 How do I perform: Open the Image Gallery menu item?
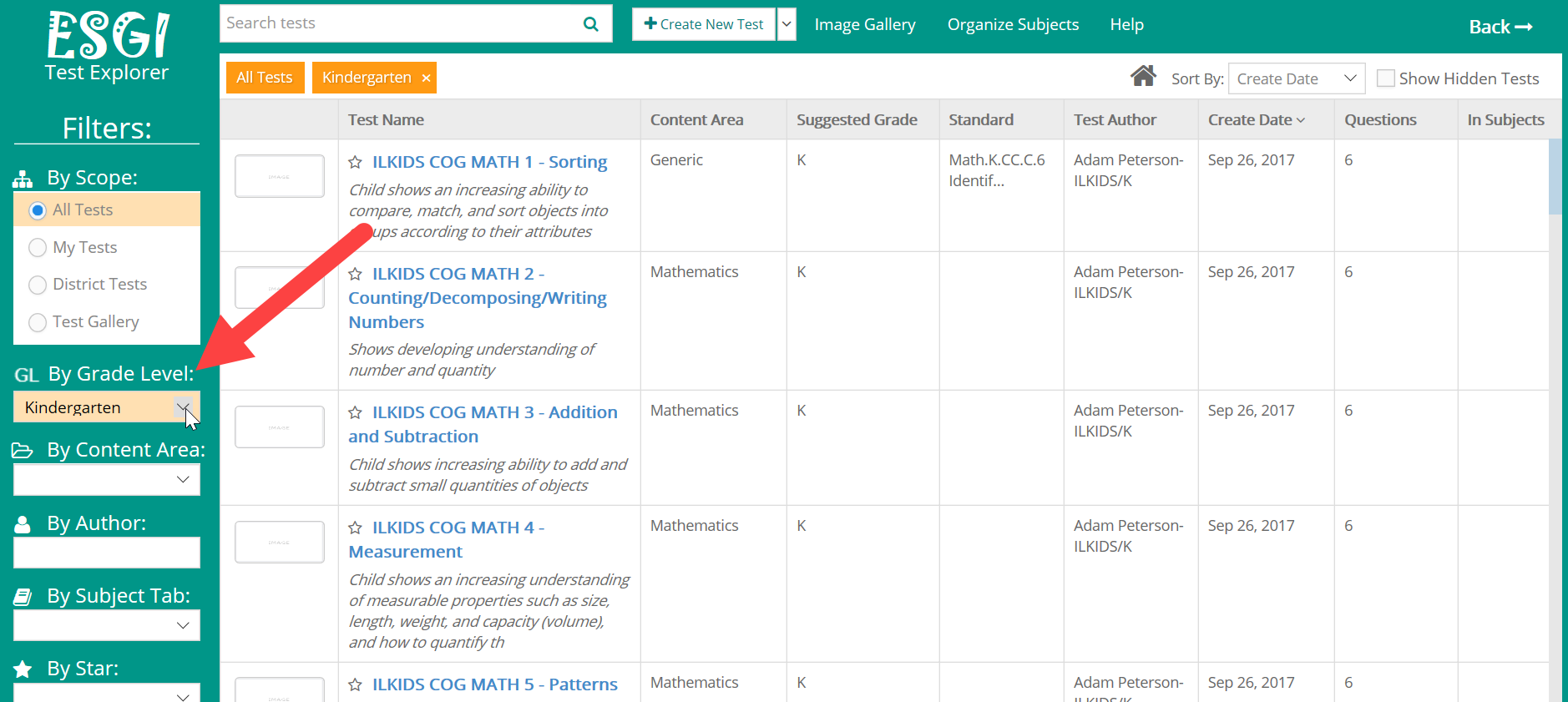[x=865, y=25]
